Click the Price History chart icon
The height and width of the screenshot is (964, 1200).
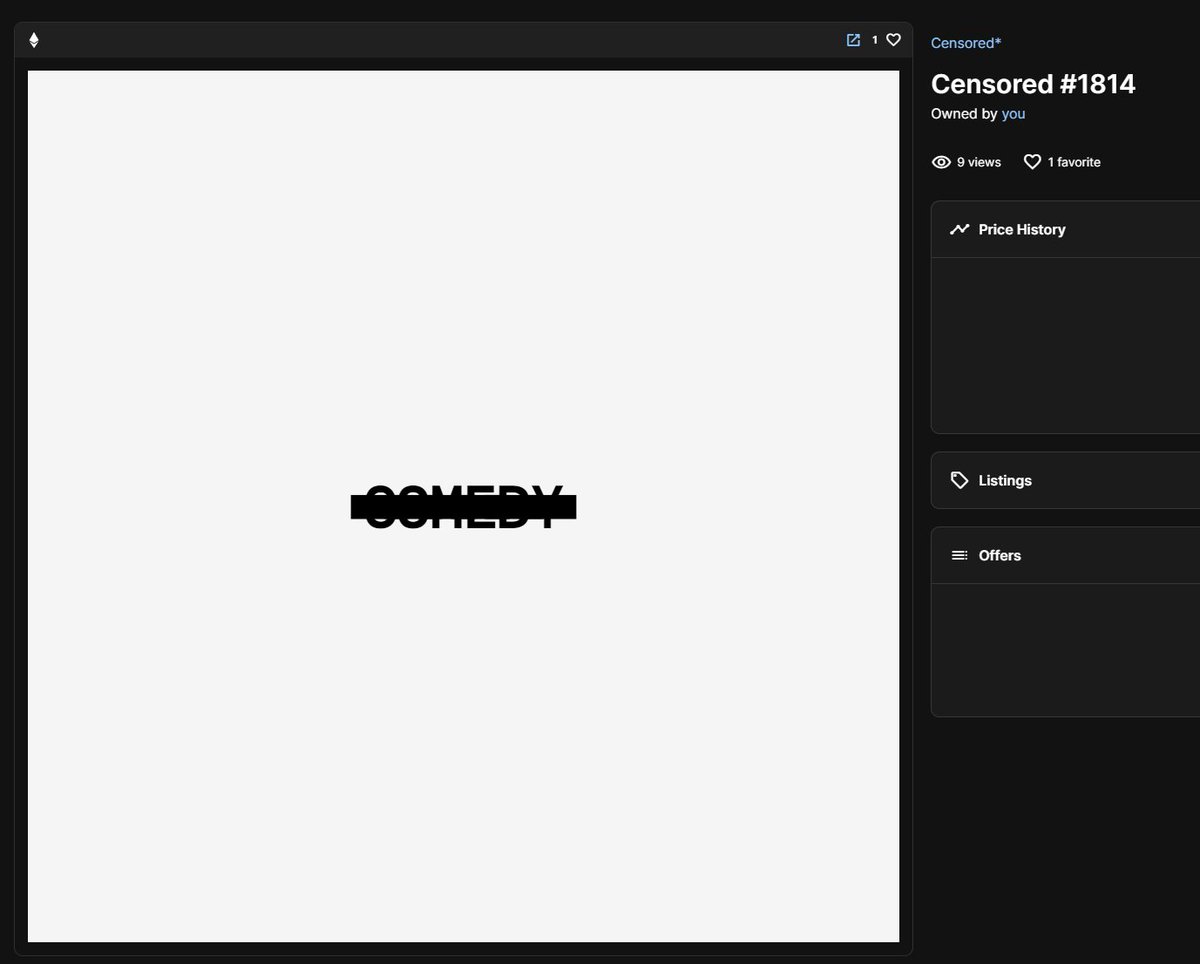959,229
